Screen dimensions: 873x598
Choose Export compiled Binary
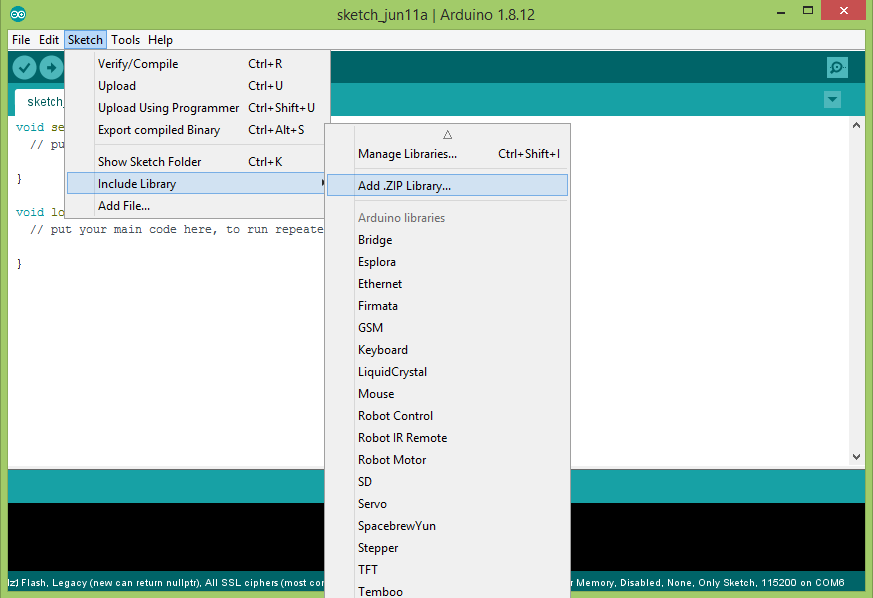coord(158,130)
